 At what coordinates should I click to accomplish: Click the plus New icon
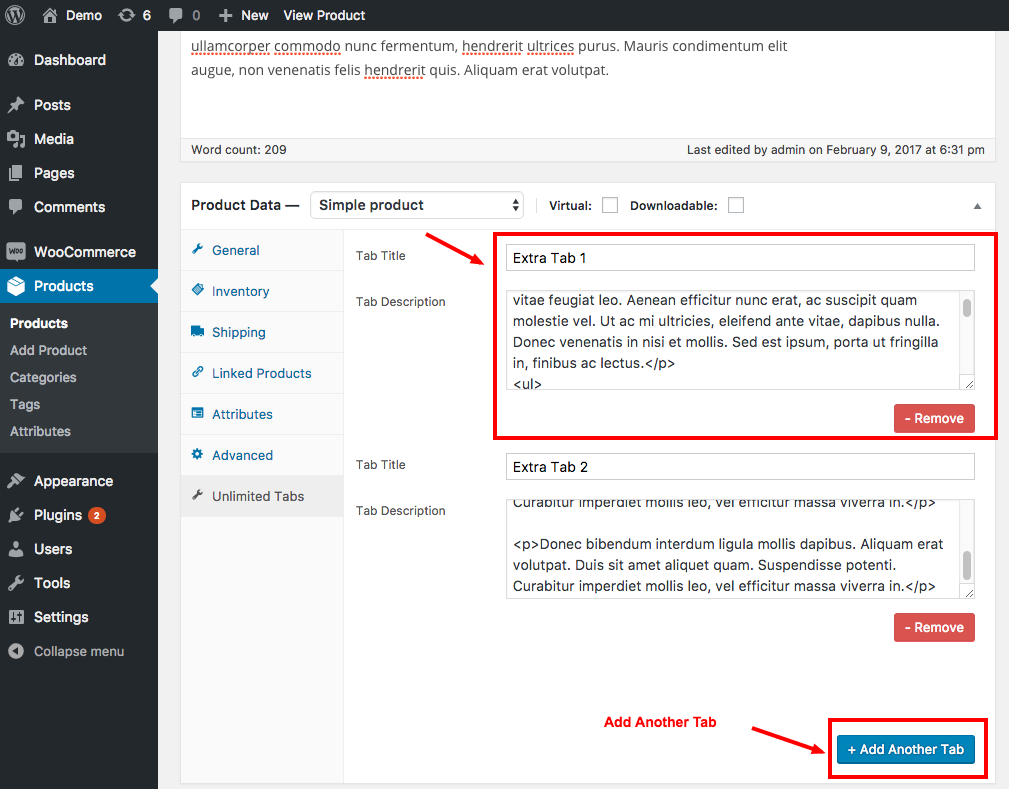coord(225,15)
